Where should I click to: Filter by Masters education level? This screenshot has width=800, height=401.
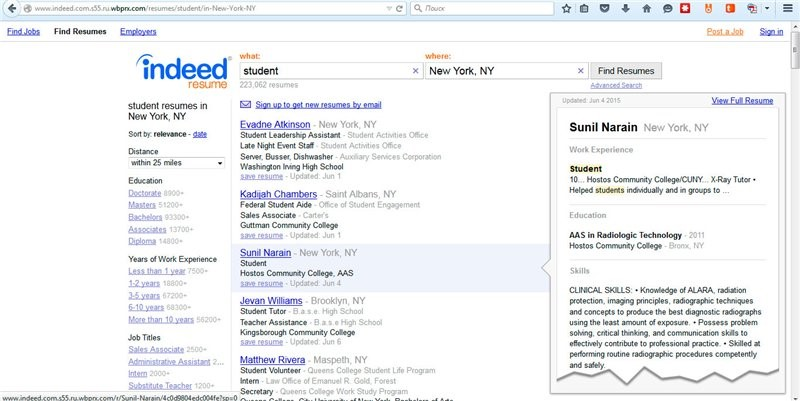142,204
